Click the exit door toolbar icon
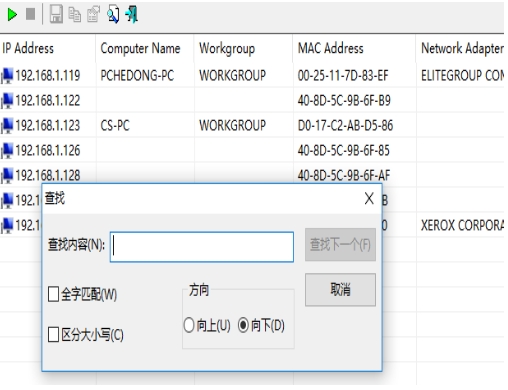The image size is (508, 390). pos(132,14)
